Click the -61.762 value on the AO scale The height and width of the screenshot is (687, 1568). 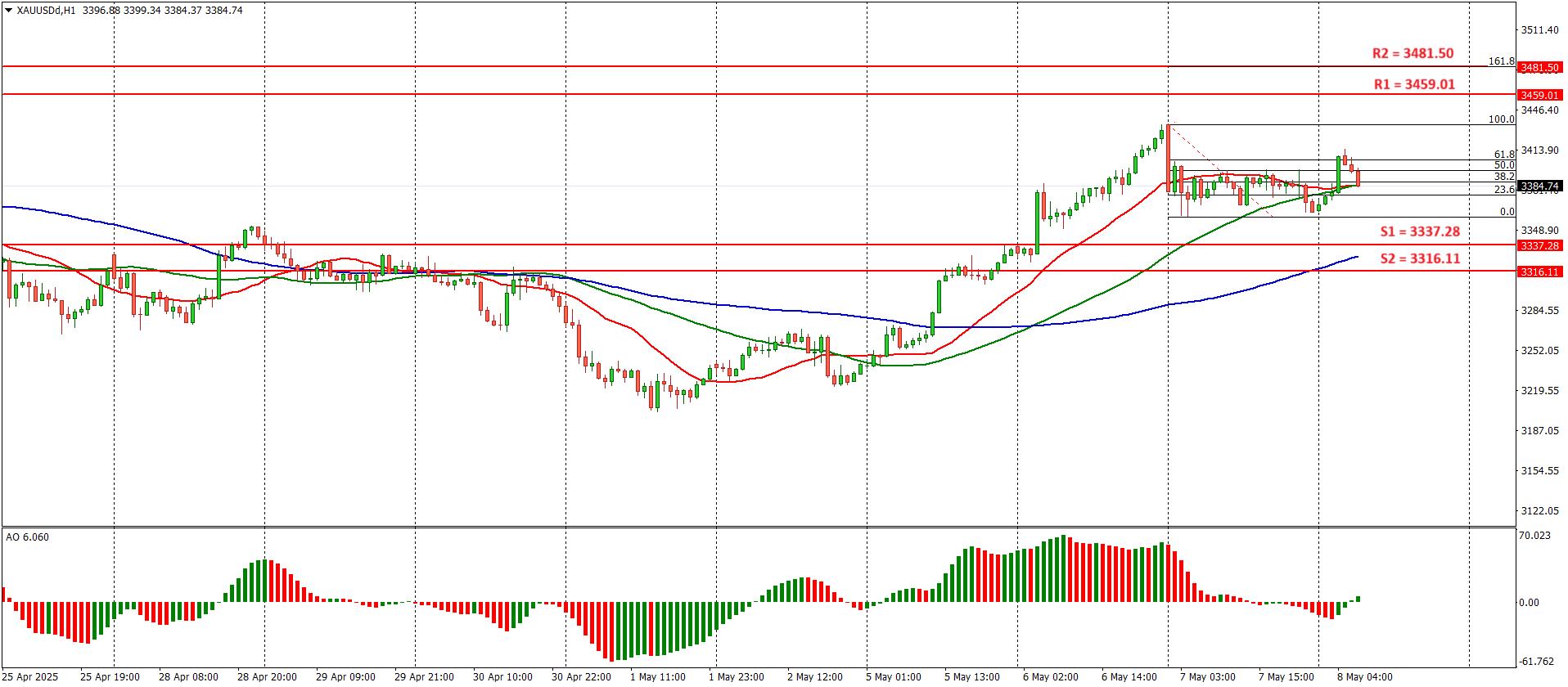point(1534,662)
